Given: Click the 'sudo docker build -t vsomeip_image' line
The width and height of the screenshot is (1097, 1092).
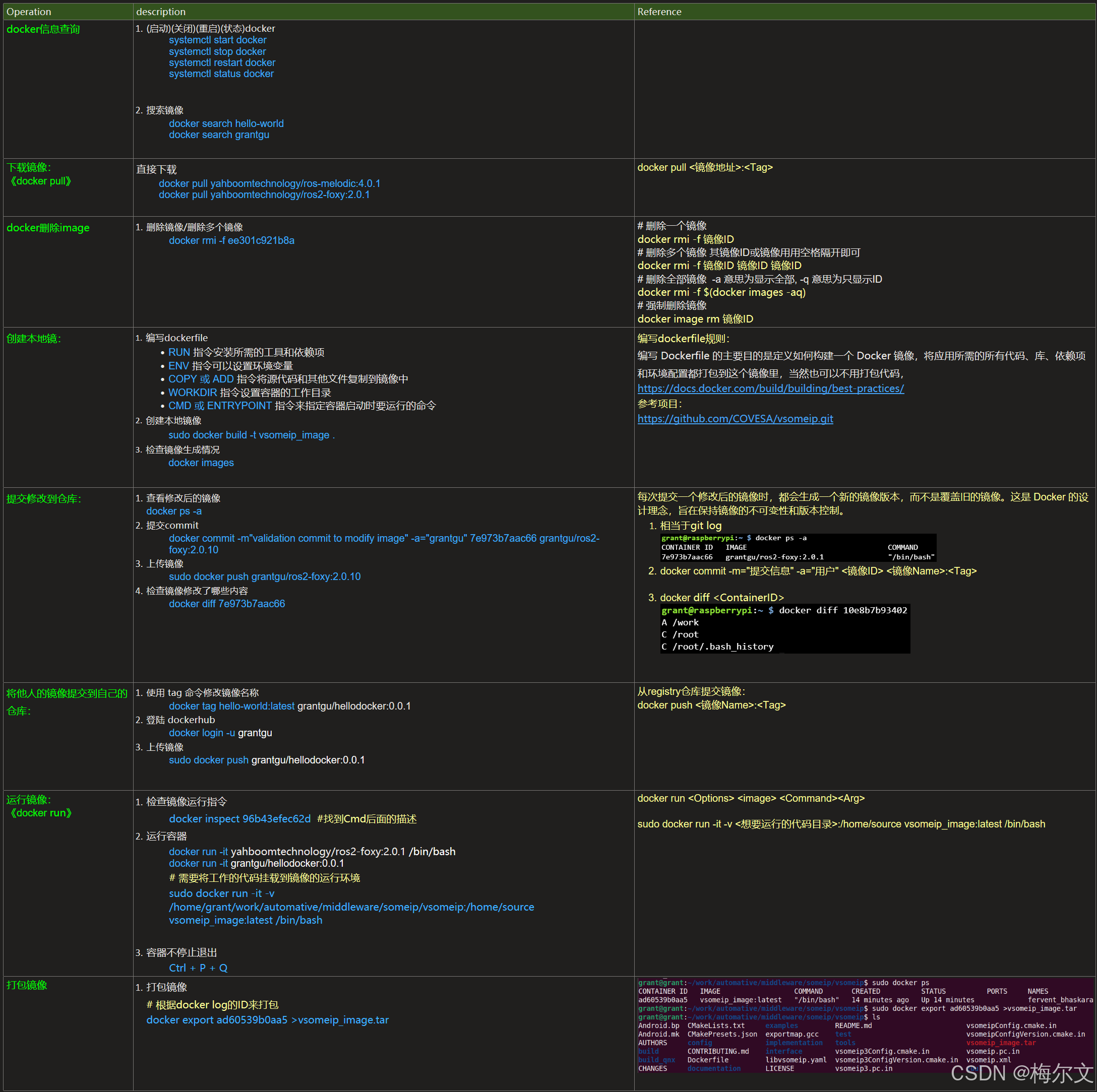Looking at the screenshot, I should click(x=251, y=435).
